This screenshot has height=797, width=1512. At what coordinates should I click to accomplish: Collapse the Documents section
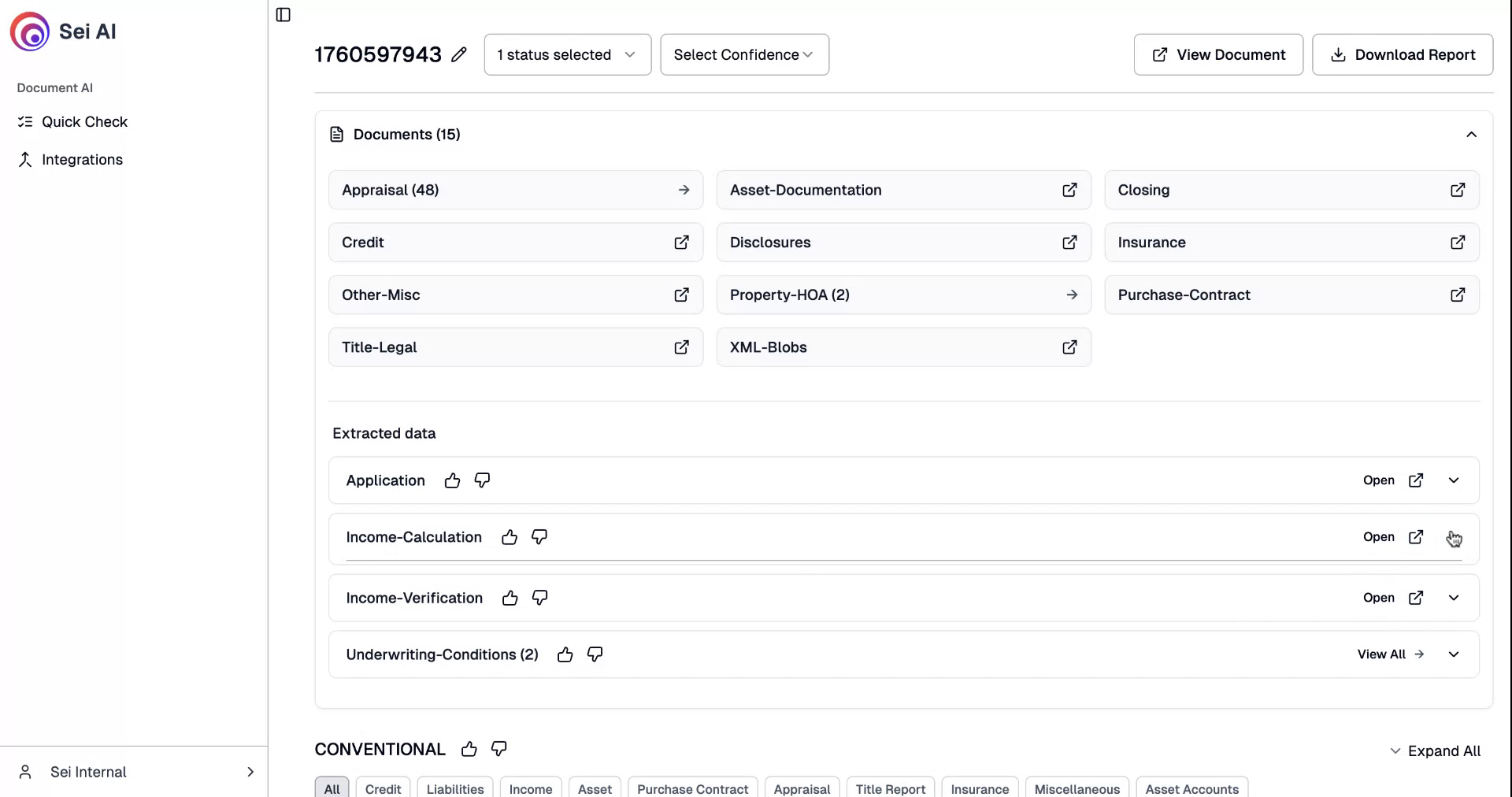click(1472, 134)
